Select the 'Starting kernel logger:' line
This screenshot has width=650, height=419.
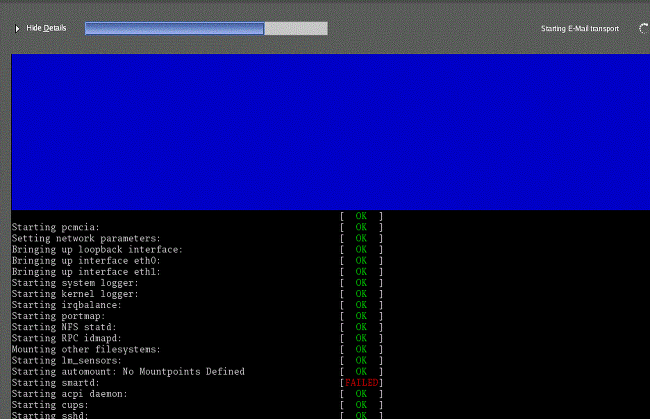[x=75, y=294]
